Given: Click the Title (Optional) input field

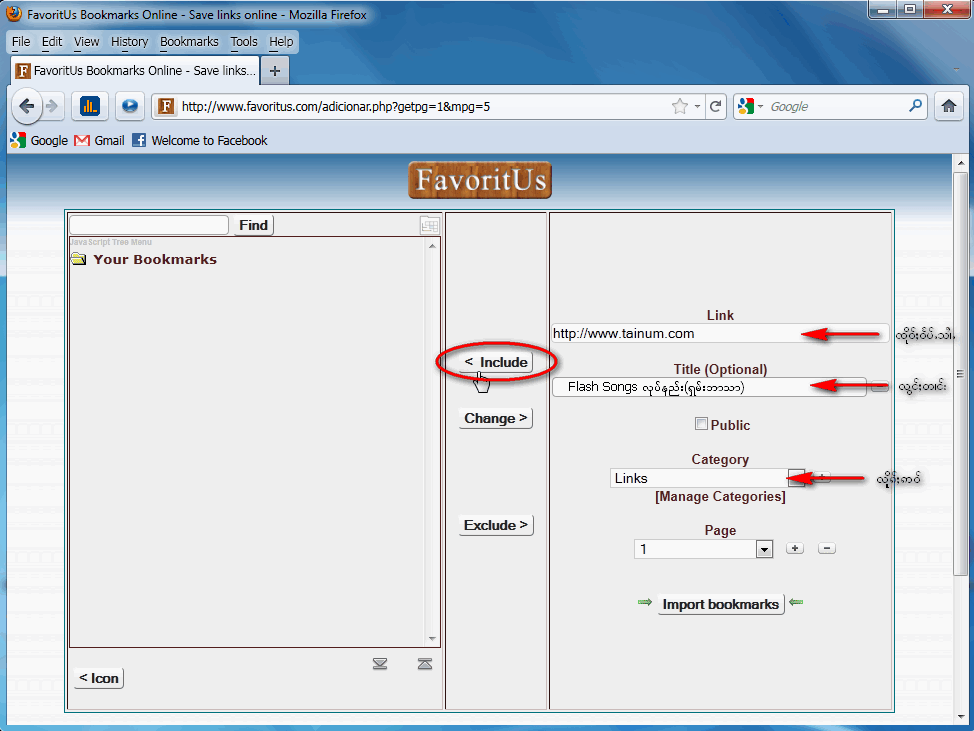Looking at the screenshot, I should 709,387.
